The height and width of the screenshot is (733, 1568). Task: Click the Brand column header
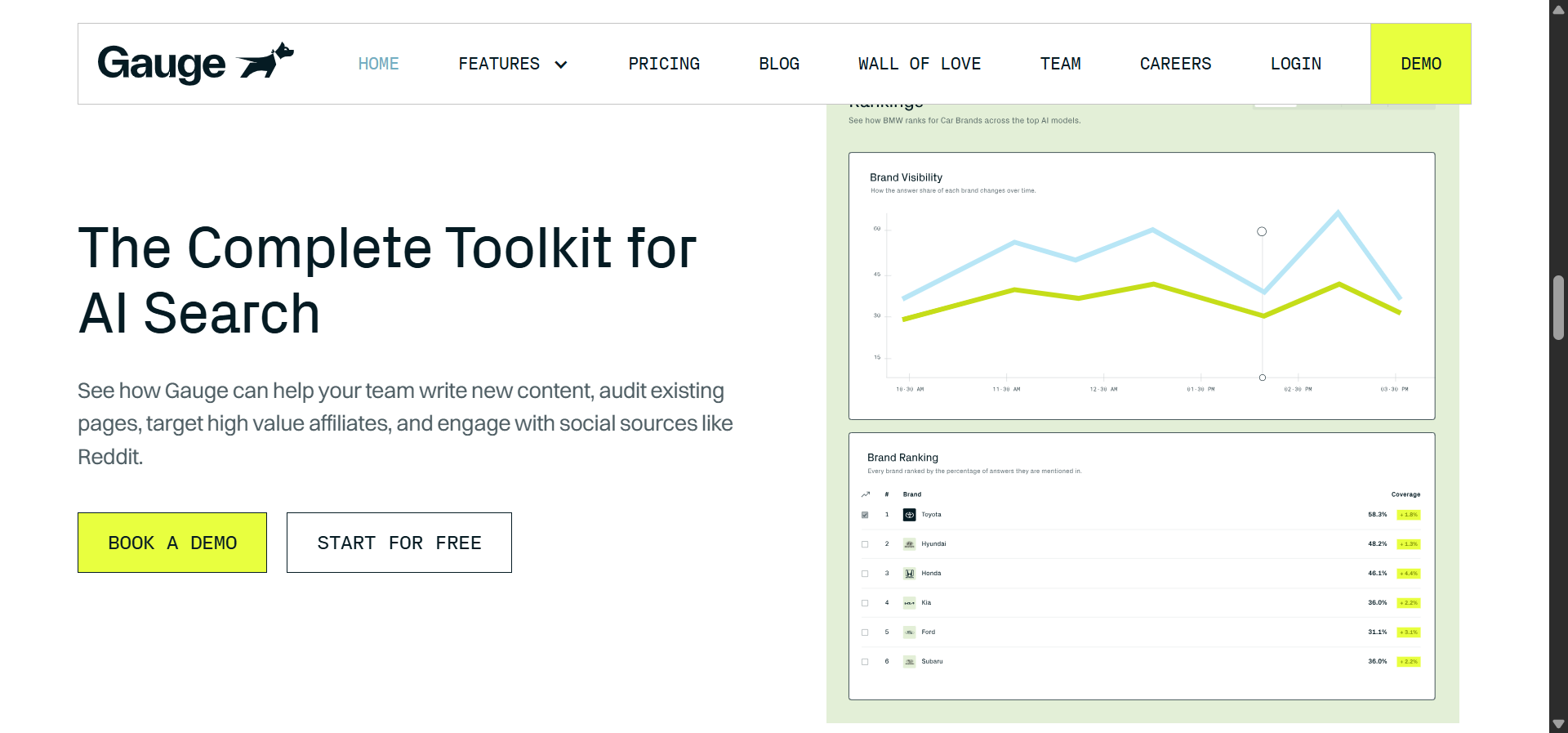(912, 494)
